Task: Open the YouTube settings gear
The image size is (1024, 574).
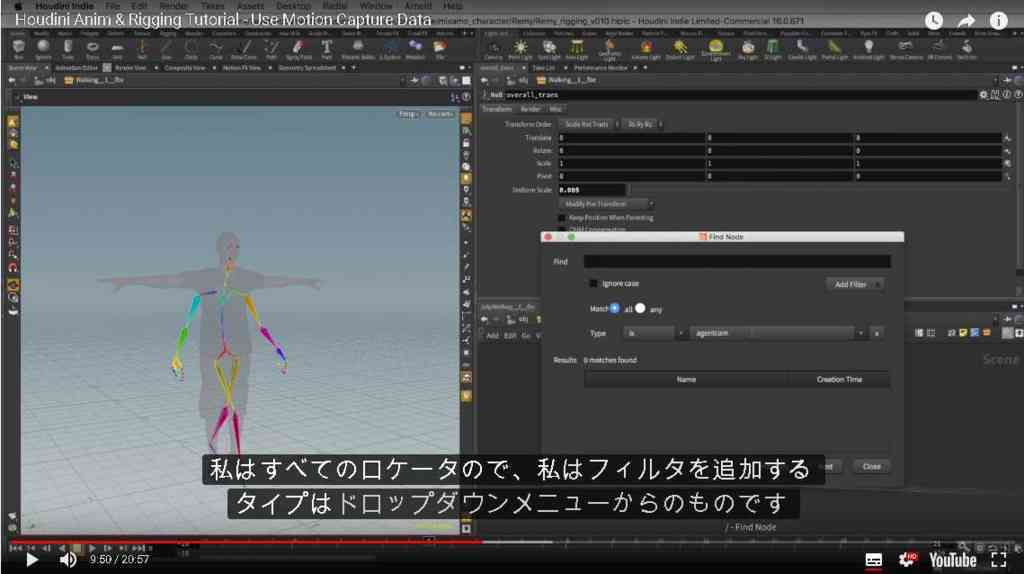Action: coord(907,560)
